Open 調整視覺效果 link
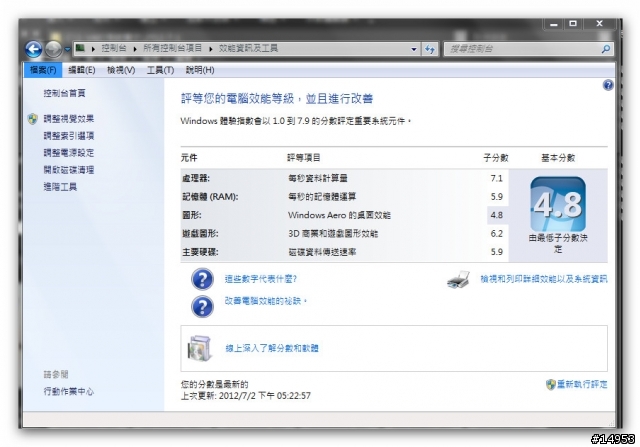Screen dimensions: 640x447 coord(69,119)
